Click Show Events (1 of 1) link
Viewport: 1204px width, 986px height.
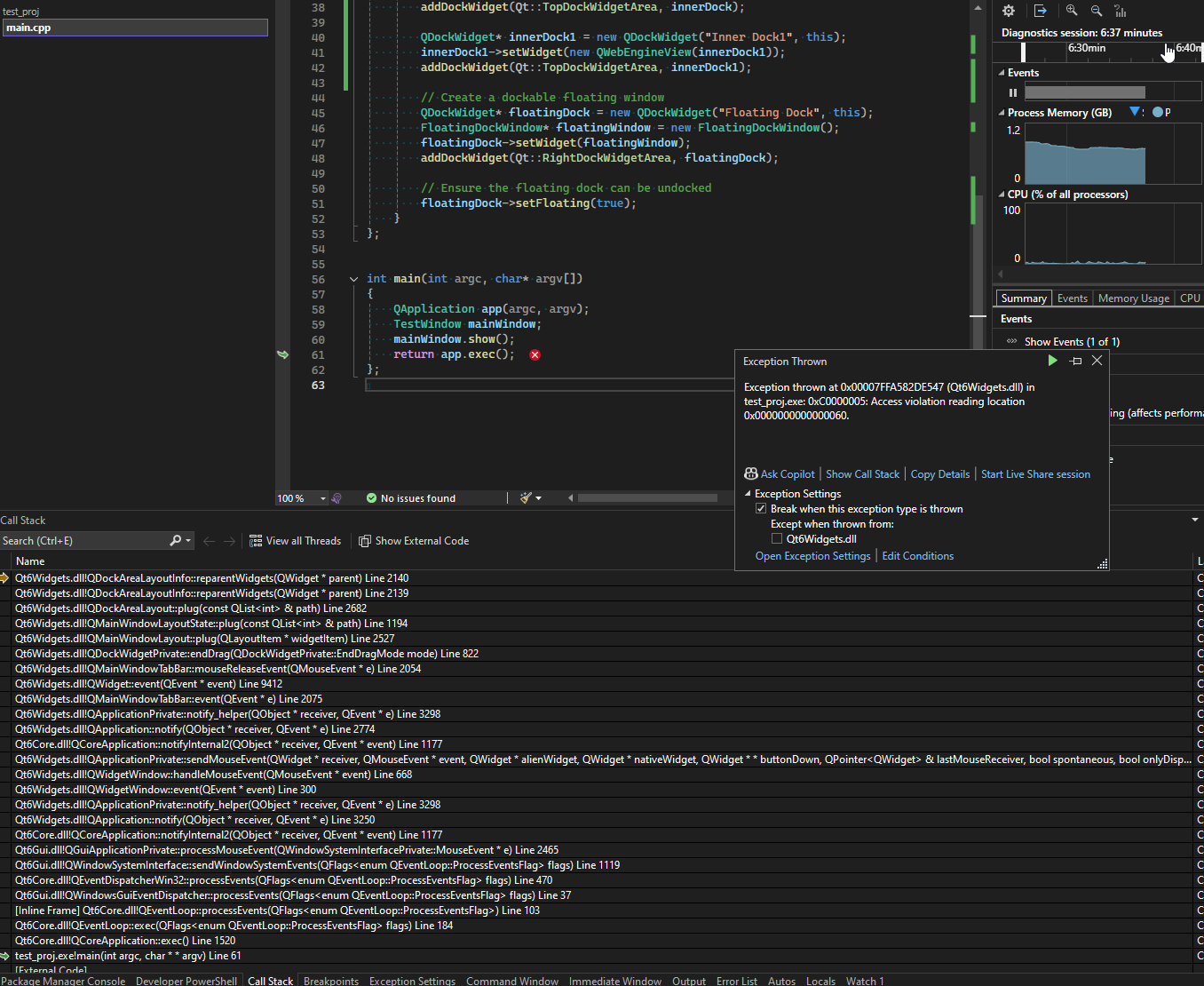tap(1072, 342)
